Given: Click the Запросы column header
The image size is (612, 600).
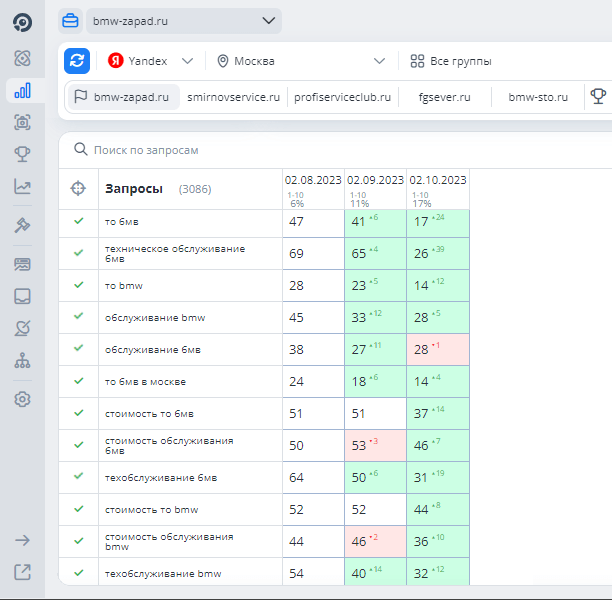Looking at the screenshot, I should pyautogui.click(x=134, y=189).
